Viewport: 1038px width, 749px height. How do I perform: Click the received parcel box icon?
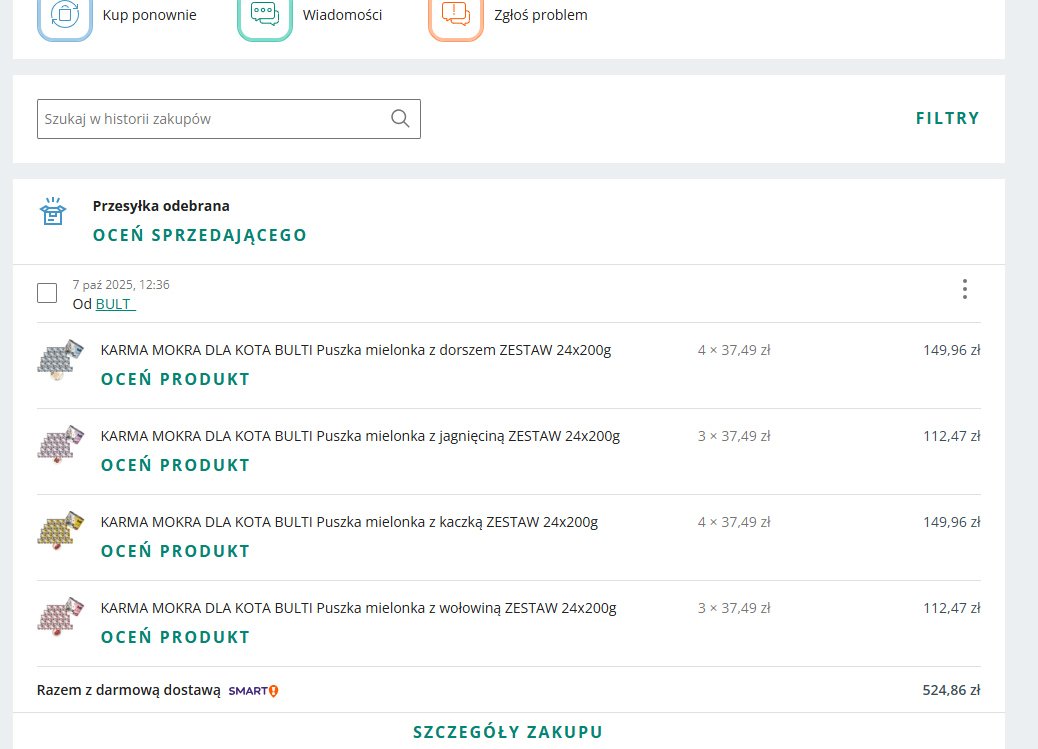point(53,211)
